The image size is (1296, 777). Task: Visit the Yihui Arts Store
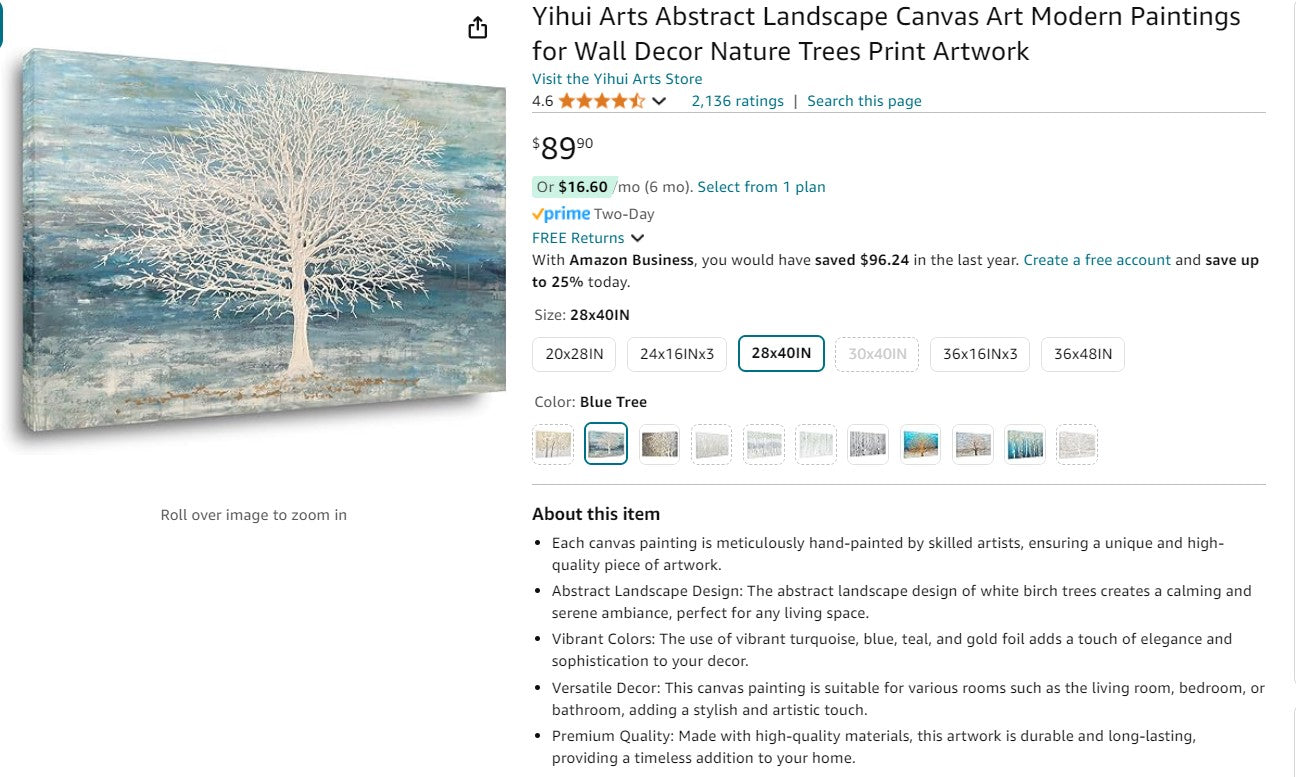617,79
